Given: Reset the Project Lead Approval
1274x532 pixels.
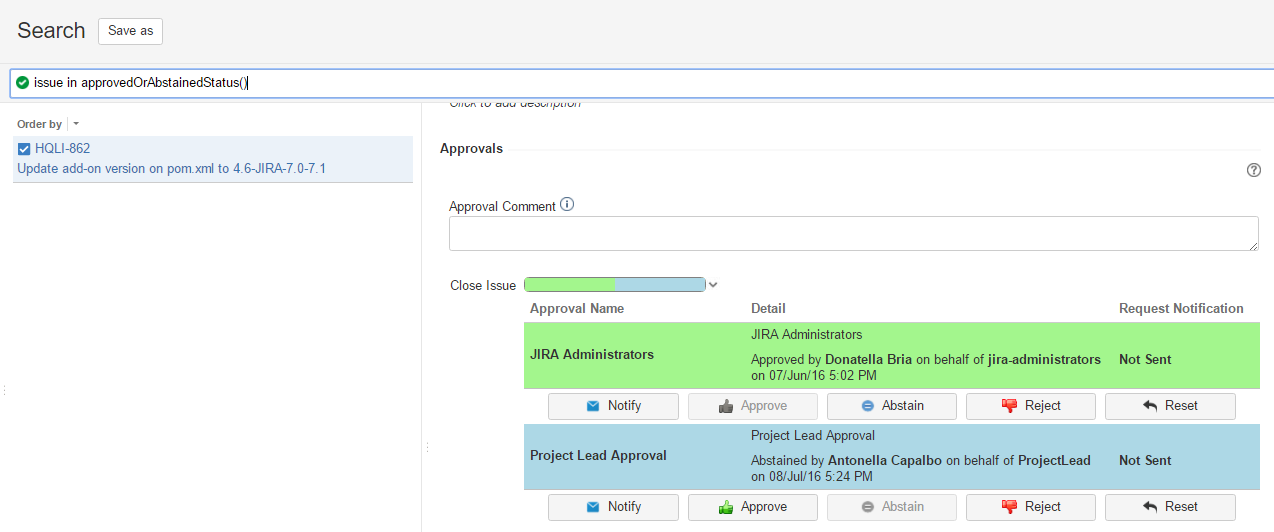Looking at the screenshot, I should click(x=1170, y=507).
